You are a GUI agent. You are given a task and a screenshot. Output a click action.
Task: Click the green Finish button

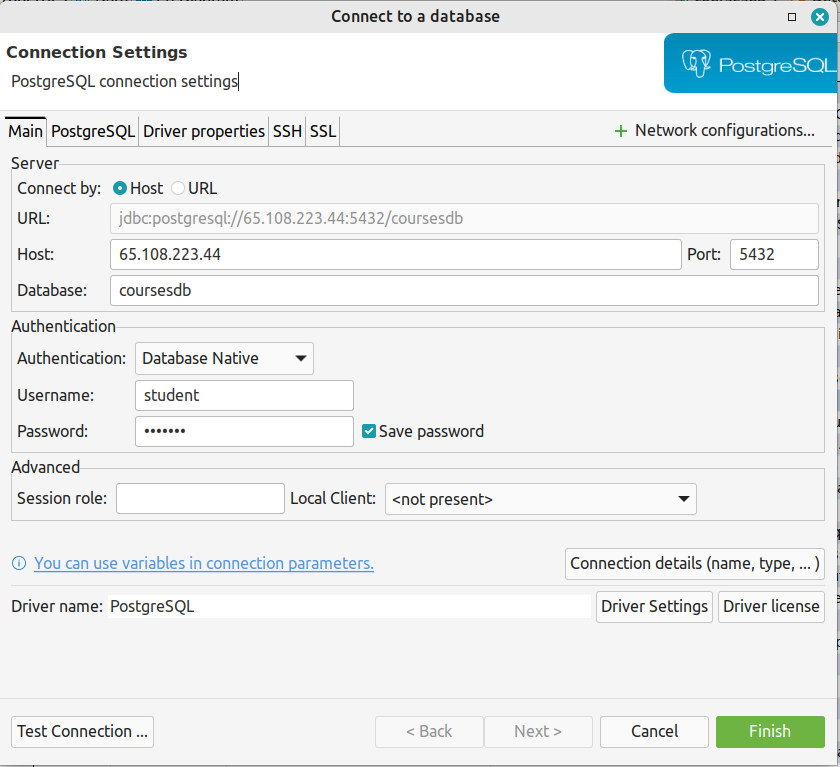[770, 731]
